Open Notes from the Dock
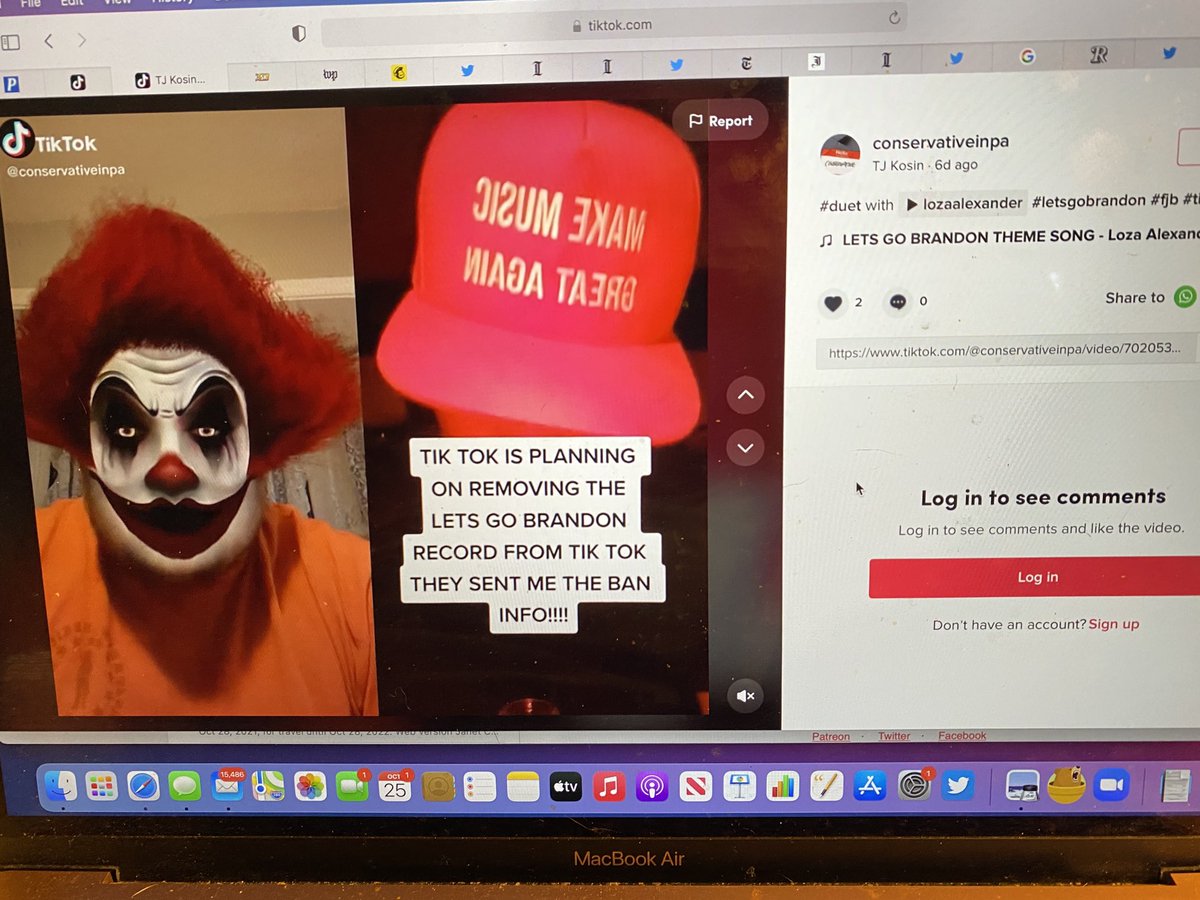Image resolution: width=1200 pixels, height=900 pixels. point(522,787)
